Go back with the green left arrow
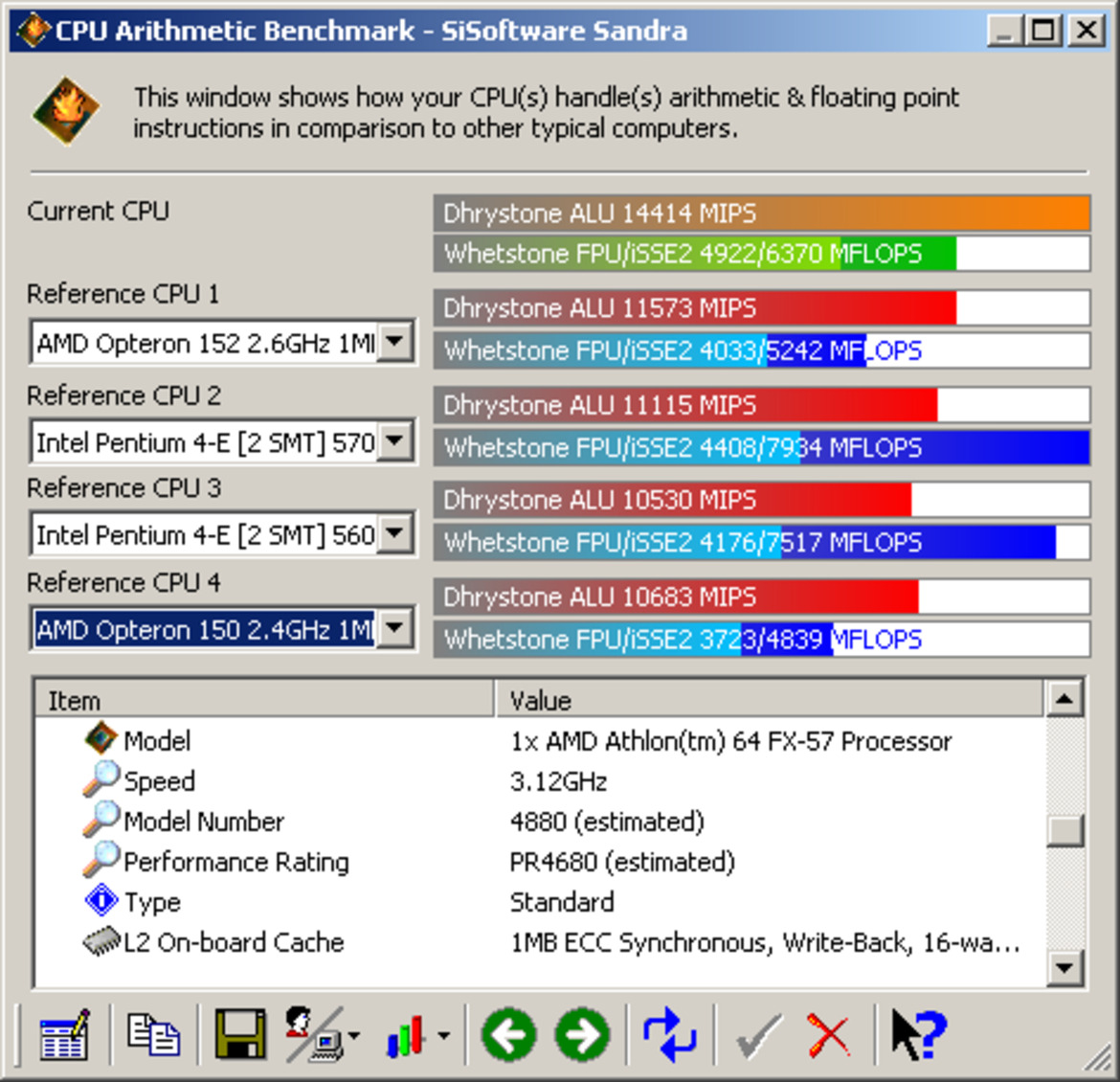The height and width of the screenshot is (1082, 1120). click(x=508, y=1035)
